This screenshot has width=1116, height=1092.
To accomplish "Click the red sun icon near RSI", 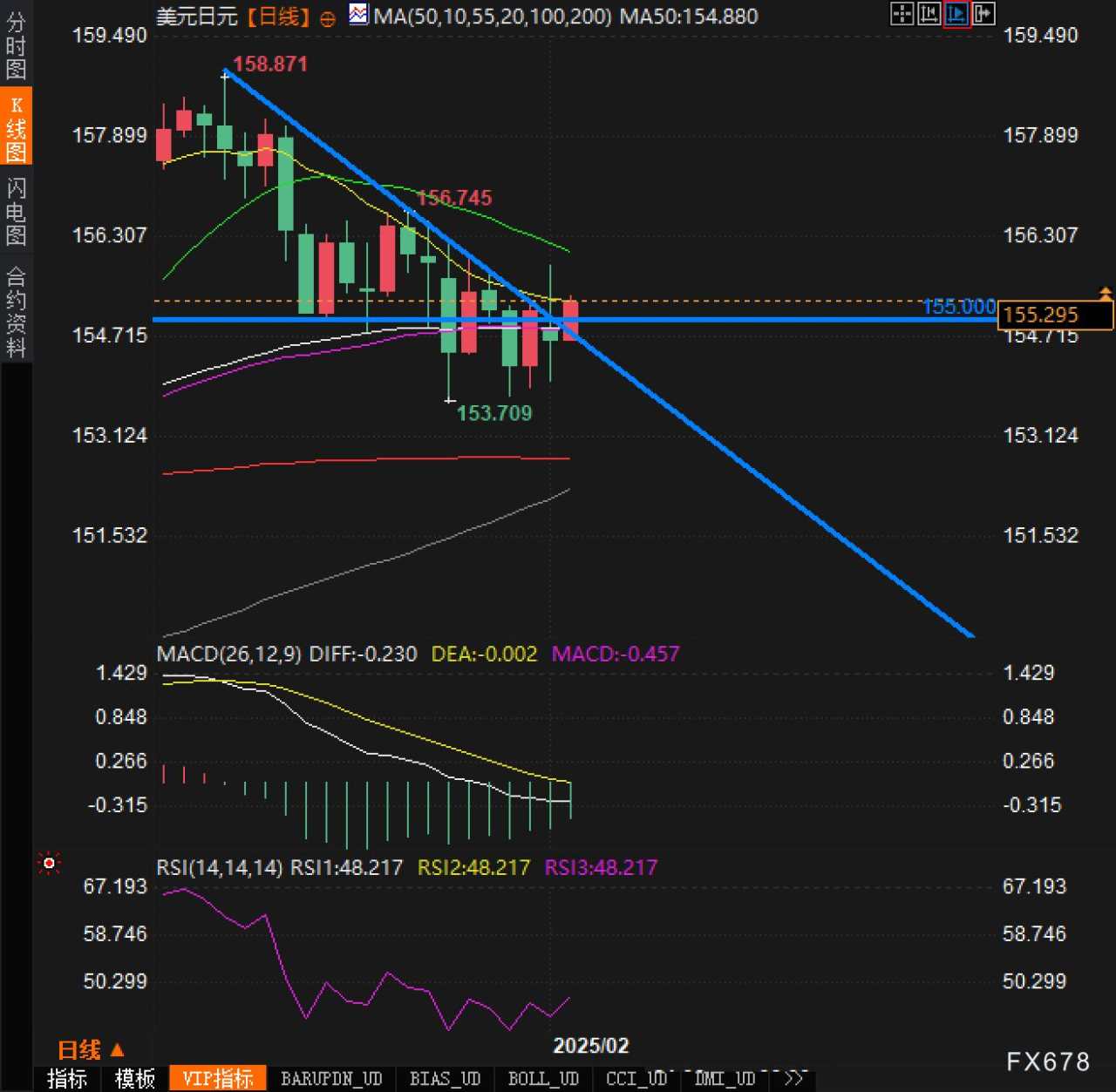I will tap(49, 864).
